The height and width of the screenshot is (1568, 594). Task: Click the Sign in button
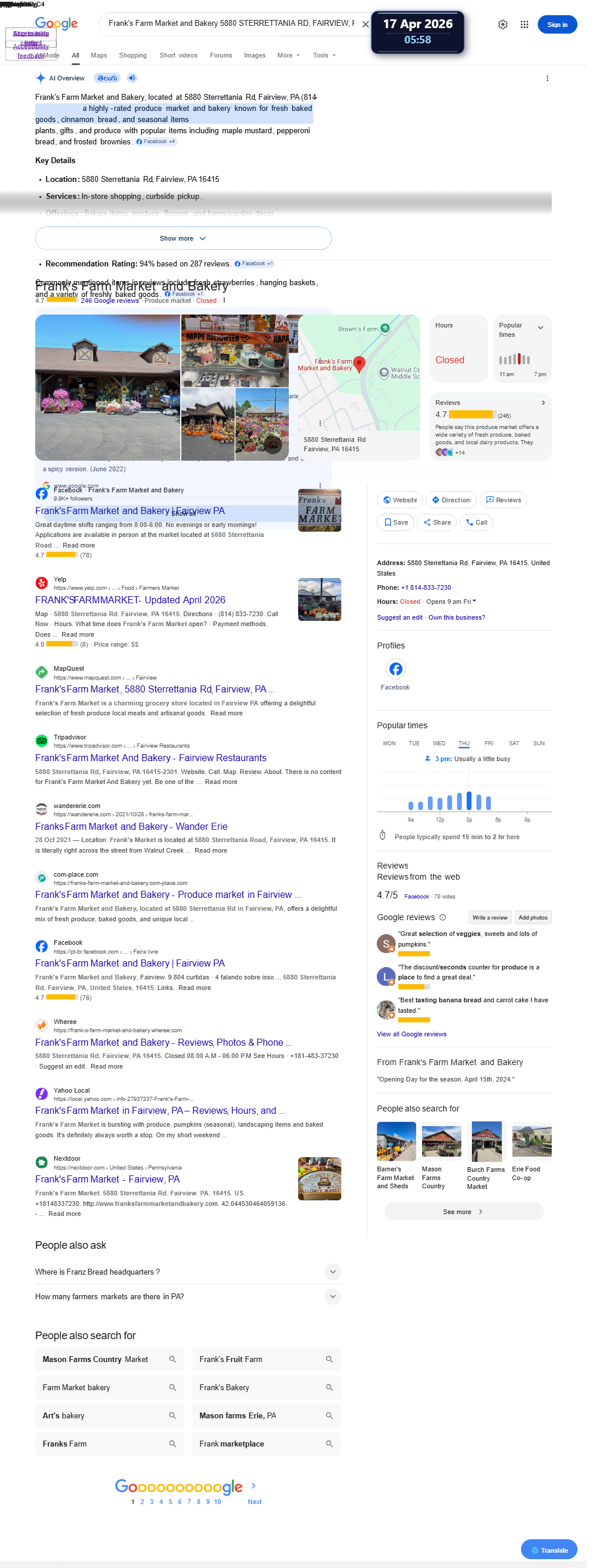point(557,24)
